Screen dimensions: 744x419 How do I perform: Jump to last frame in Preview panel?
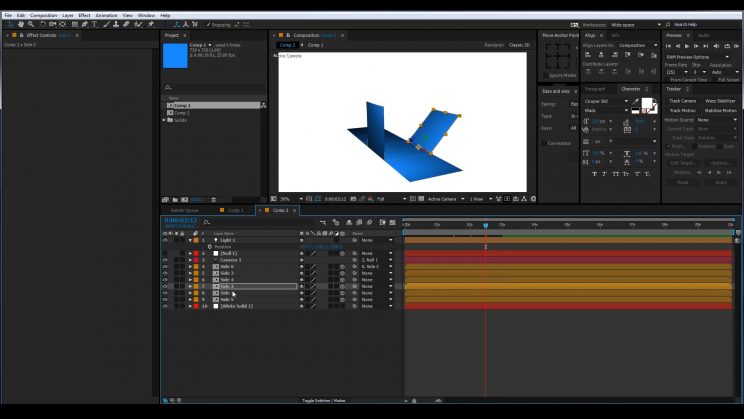tap(706, 46)
